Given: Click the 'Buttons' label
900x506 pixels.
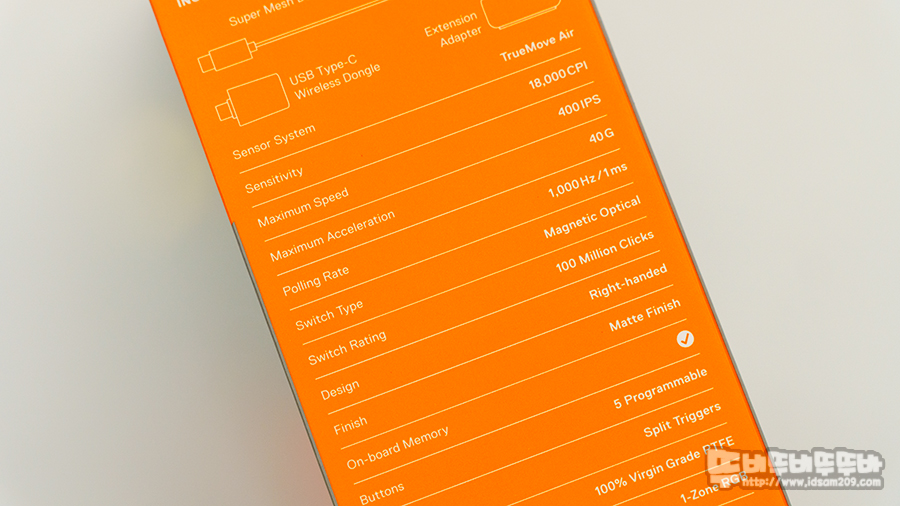Looking at the screenshot, I should 382,494.
